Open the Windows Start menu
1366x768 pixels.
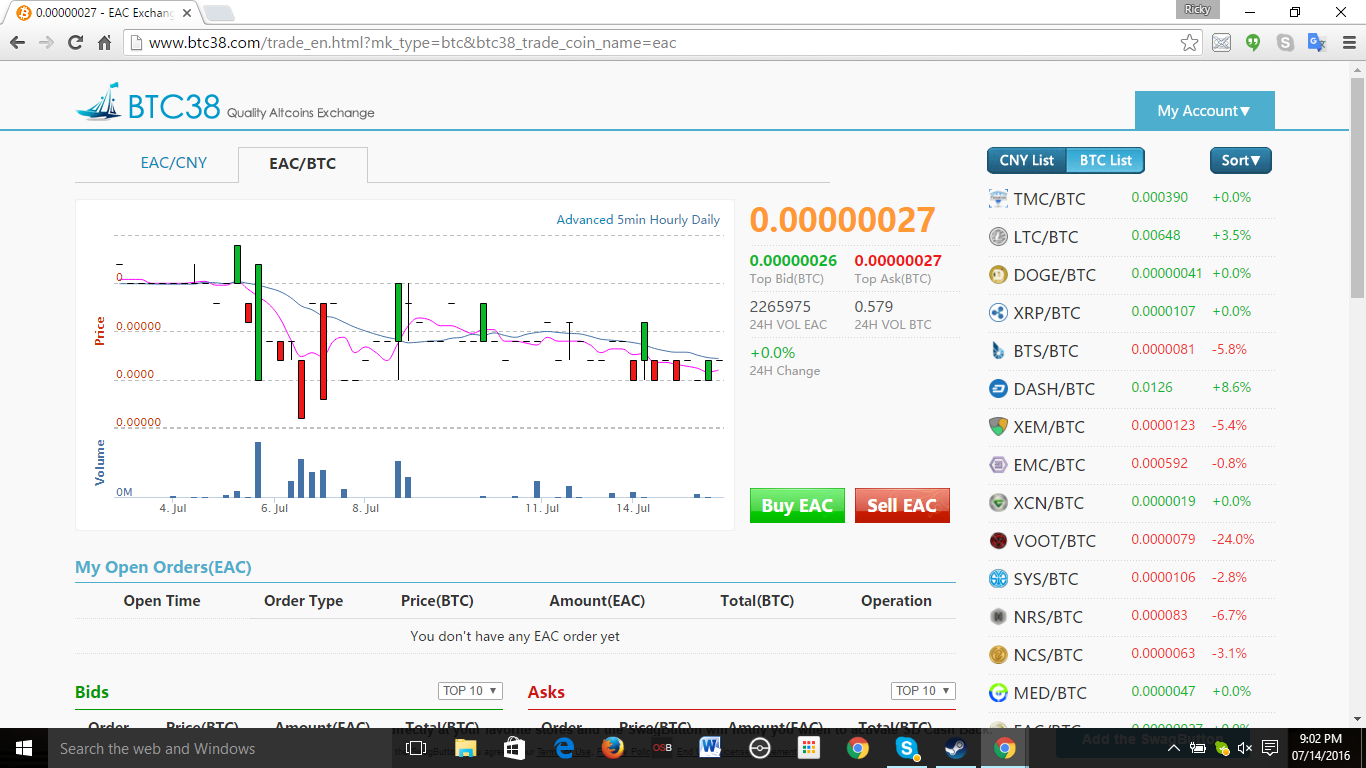[x=24, y=748]
